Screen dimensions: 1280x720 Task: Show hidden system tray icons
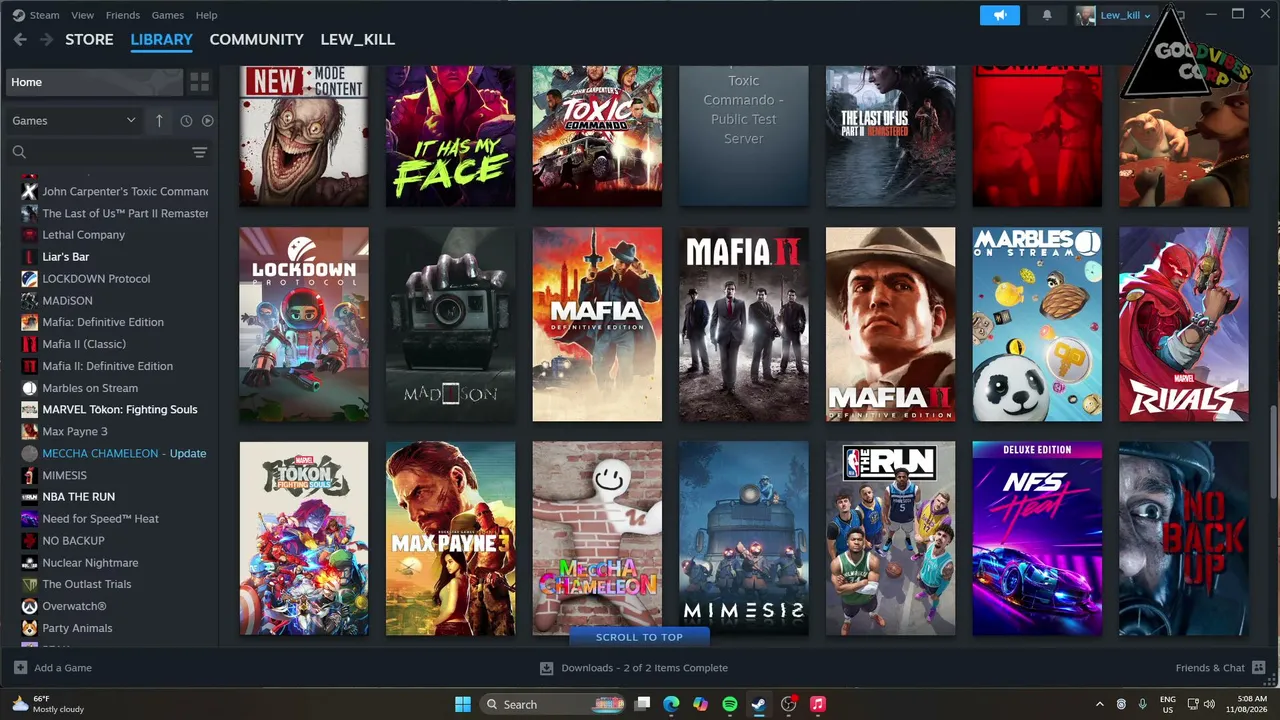1100,704
